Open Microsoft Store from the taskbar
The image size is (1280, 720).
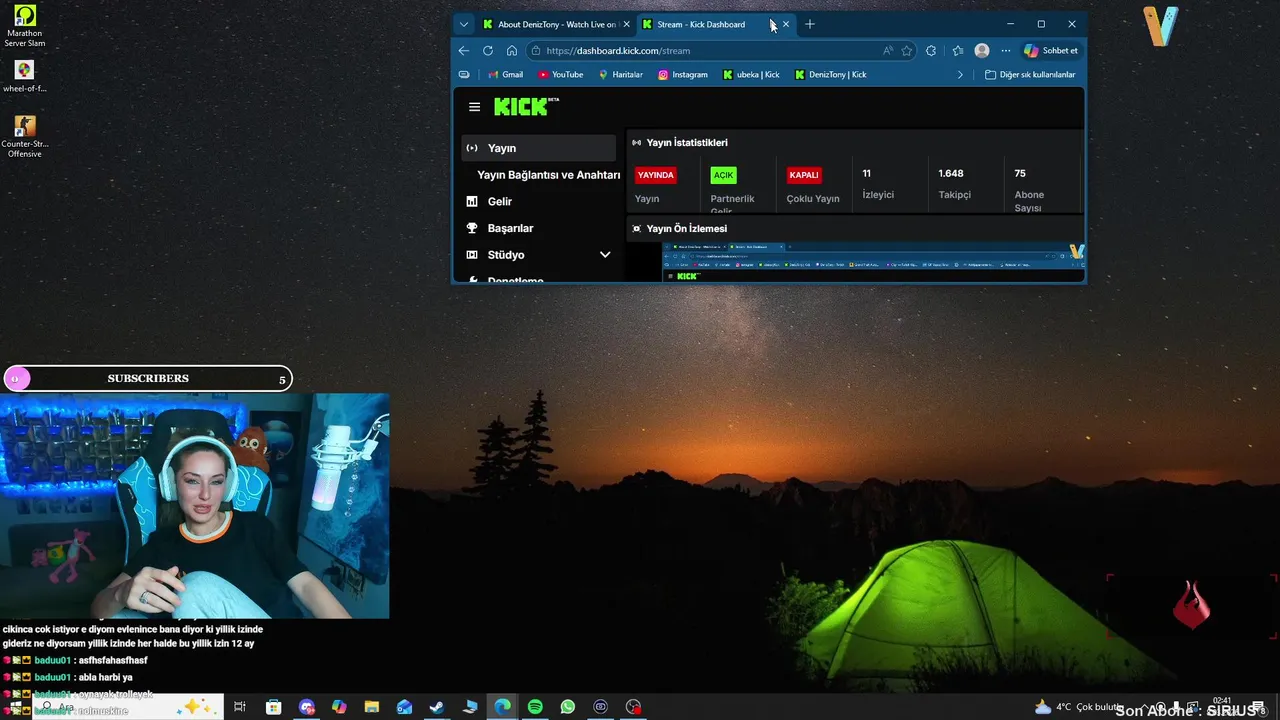click(x=273, y=707)
